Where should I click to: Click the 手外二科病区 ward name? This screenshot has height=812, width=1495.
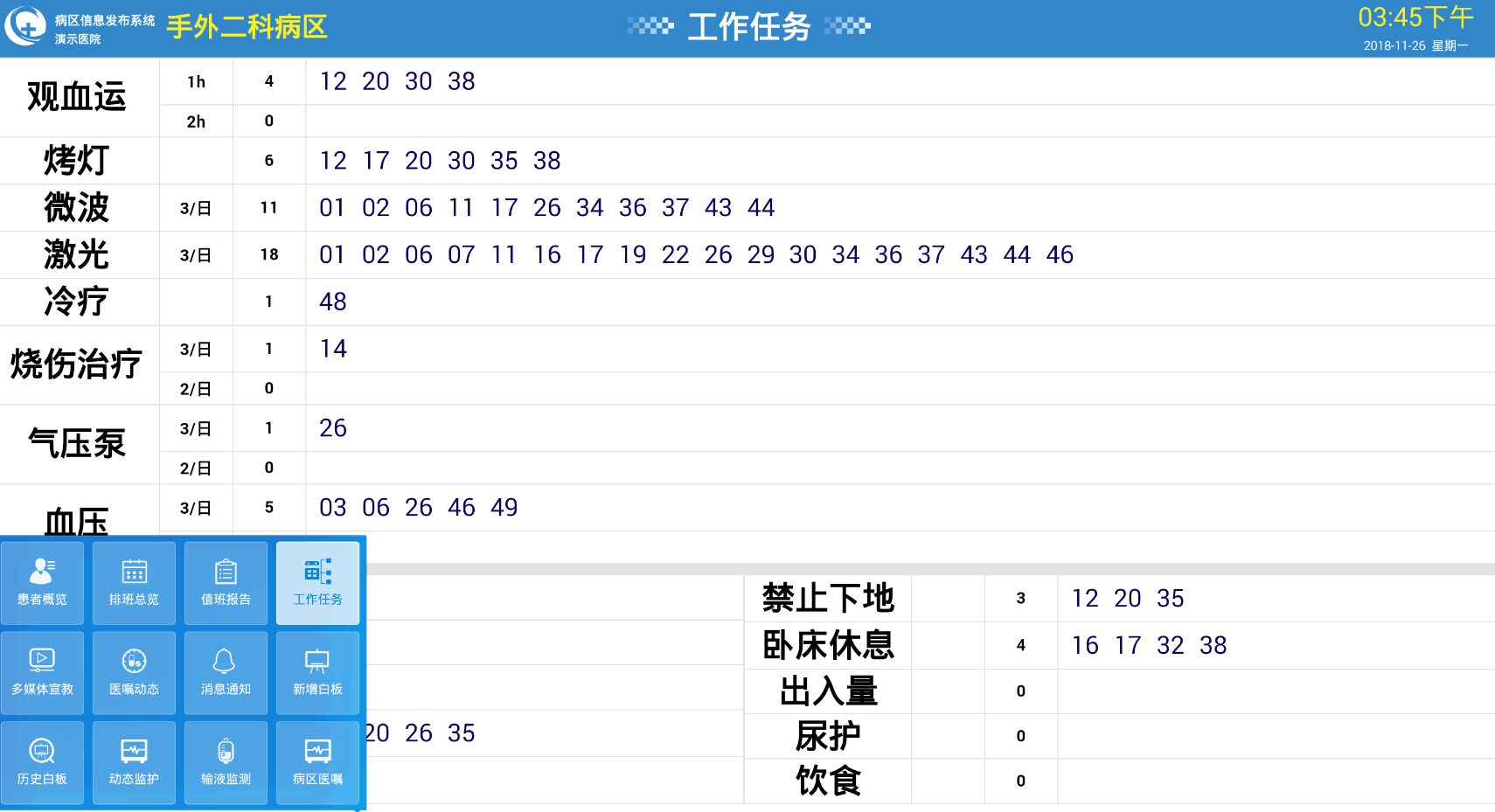tap(247, 27)
